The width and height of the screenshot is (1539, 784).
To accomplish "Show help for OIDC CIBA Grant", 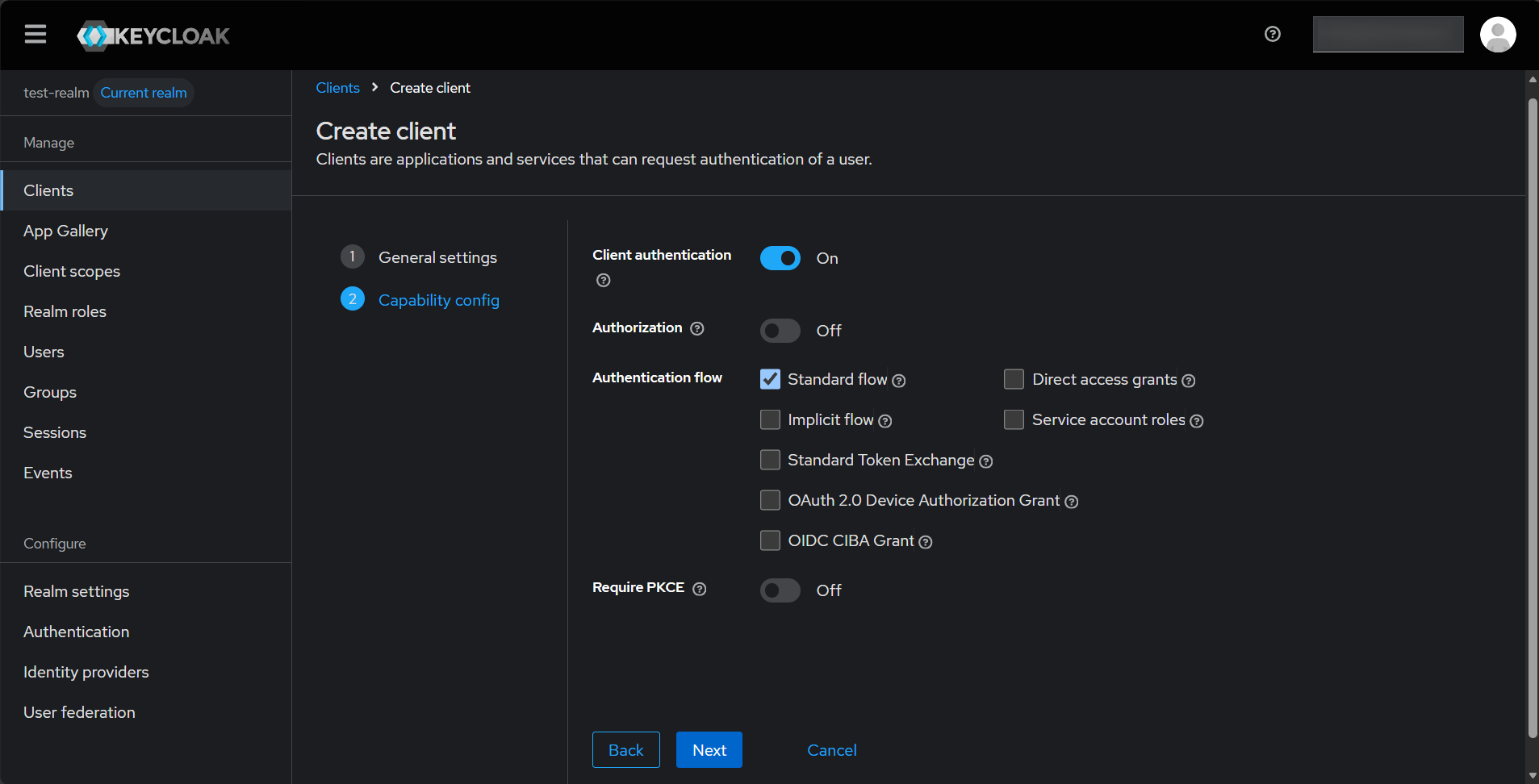I will [926, 542].
